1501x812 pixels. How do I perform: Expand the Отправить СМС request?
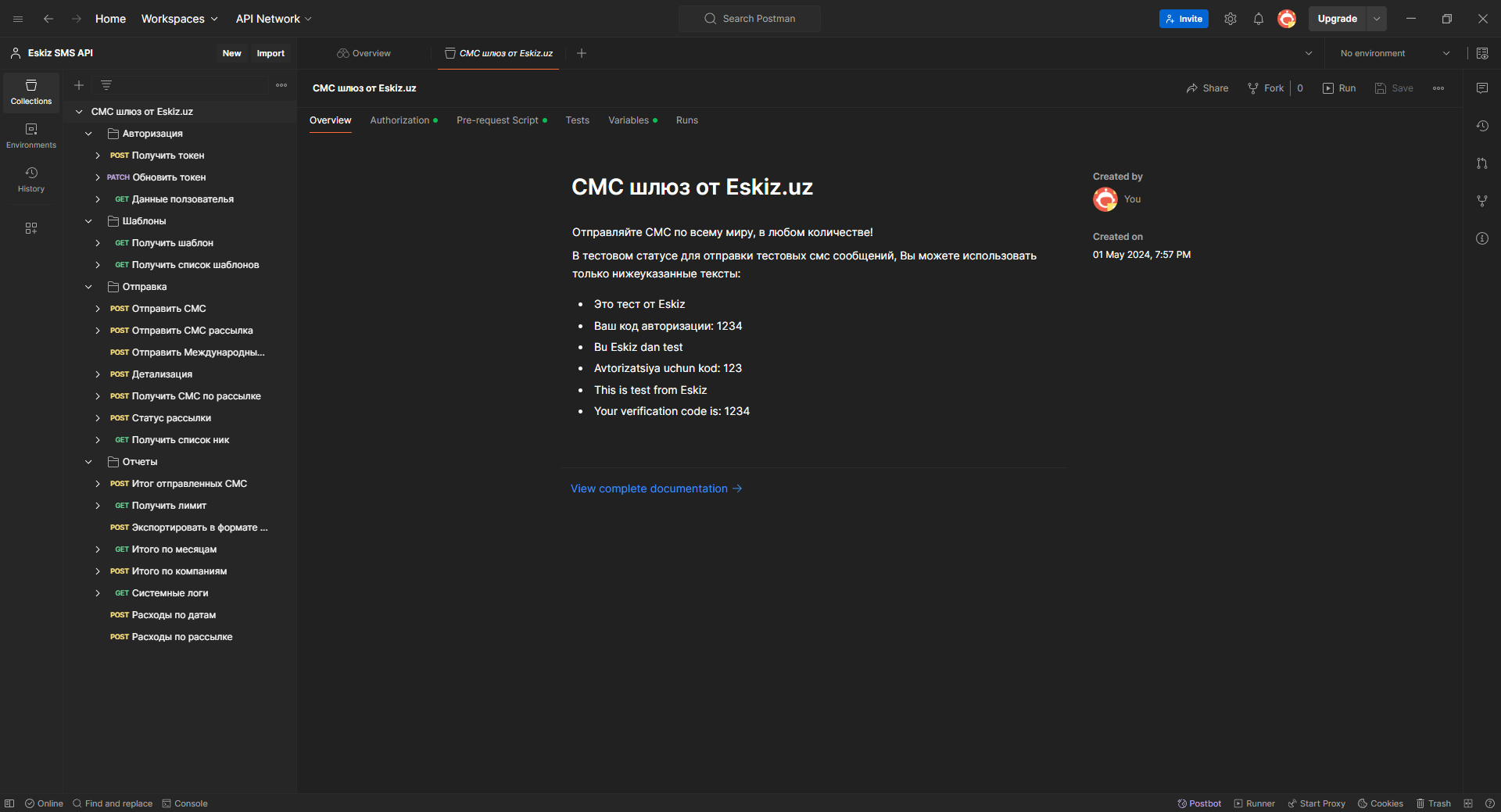click(98, 309)
